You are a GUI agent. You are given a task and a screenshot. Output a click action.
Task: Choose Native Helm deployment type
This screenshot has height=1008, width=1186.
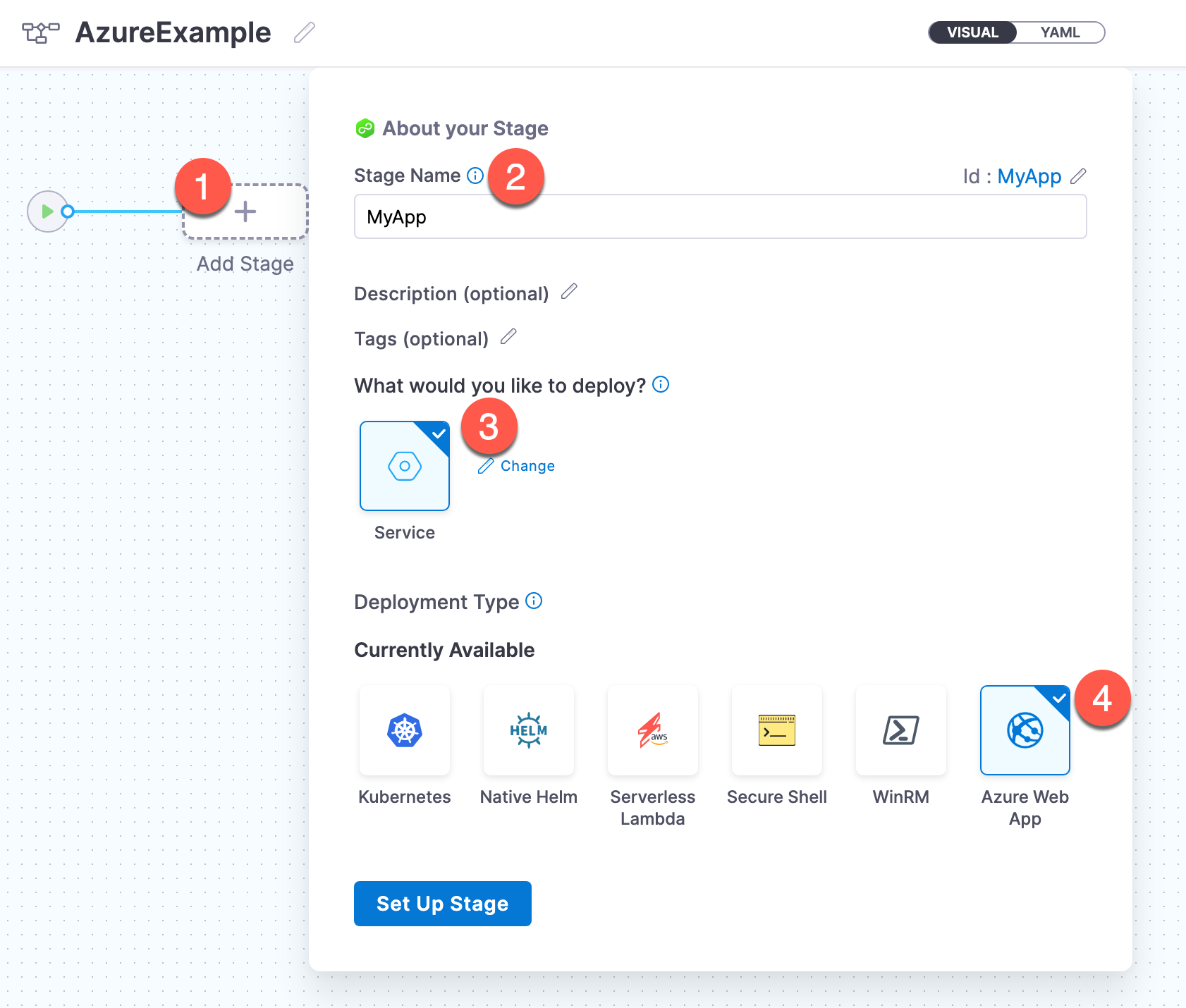[x=528, y=730]
